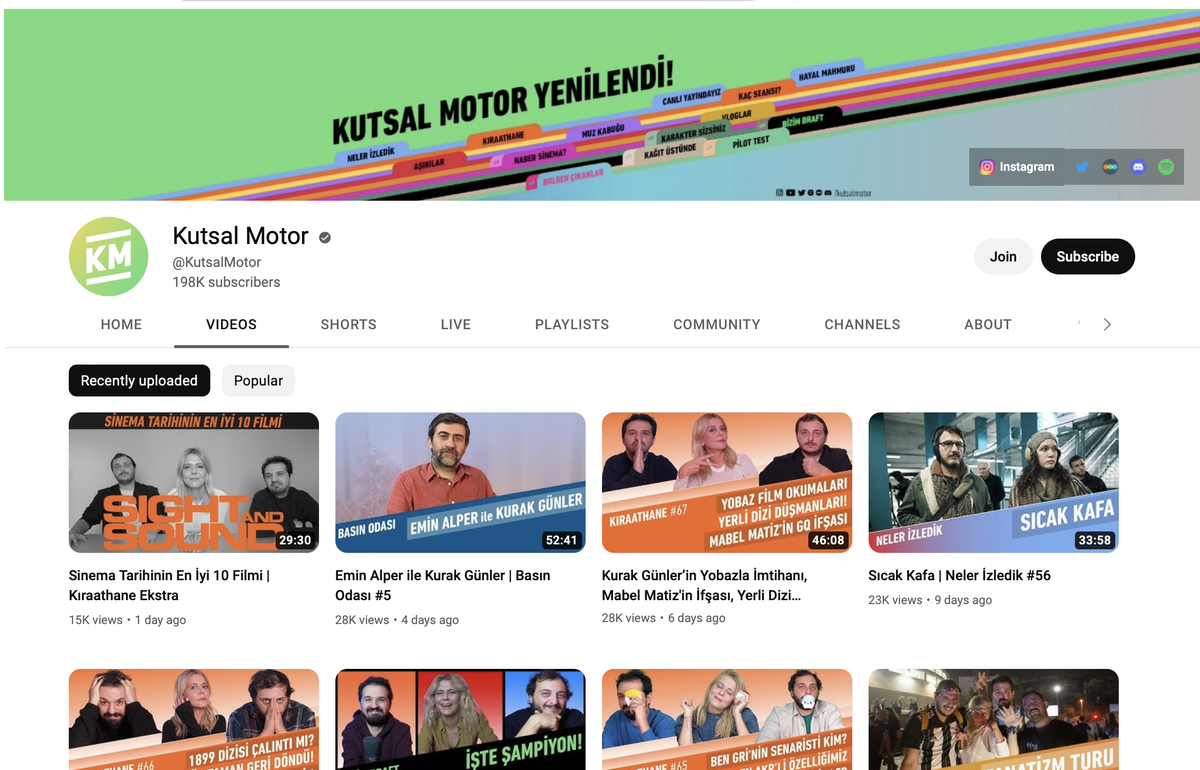Open the Kıraathane #67 video thumbnail
1200x770 pixels.
(x=727, y=482)
